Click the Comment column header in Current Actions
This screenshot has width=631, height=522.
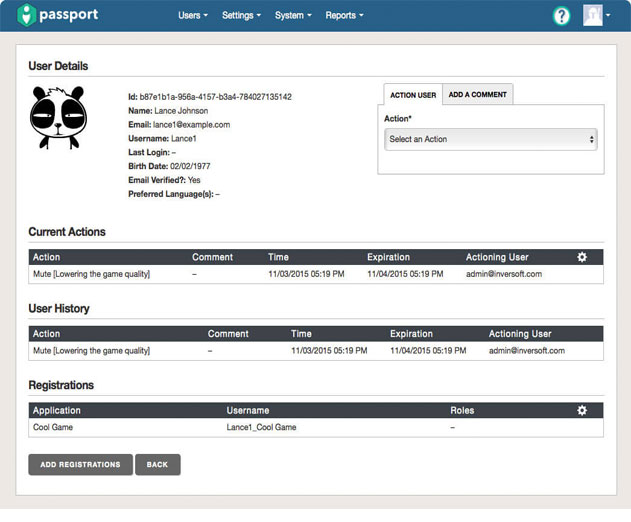click(212, 257)
